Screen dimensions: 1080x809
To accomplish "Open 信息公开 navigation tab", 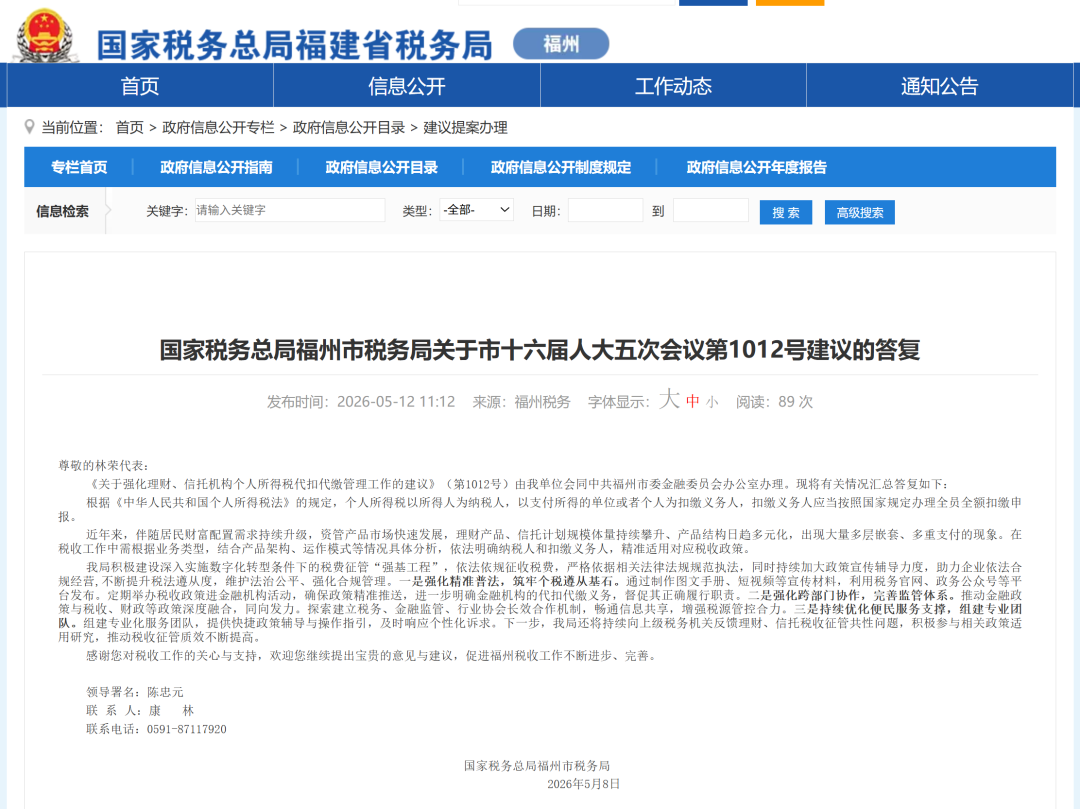I will tap(406, 85).
